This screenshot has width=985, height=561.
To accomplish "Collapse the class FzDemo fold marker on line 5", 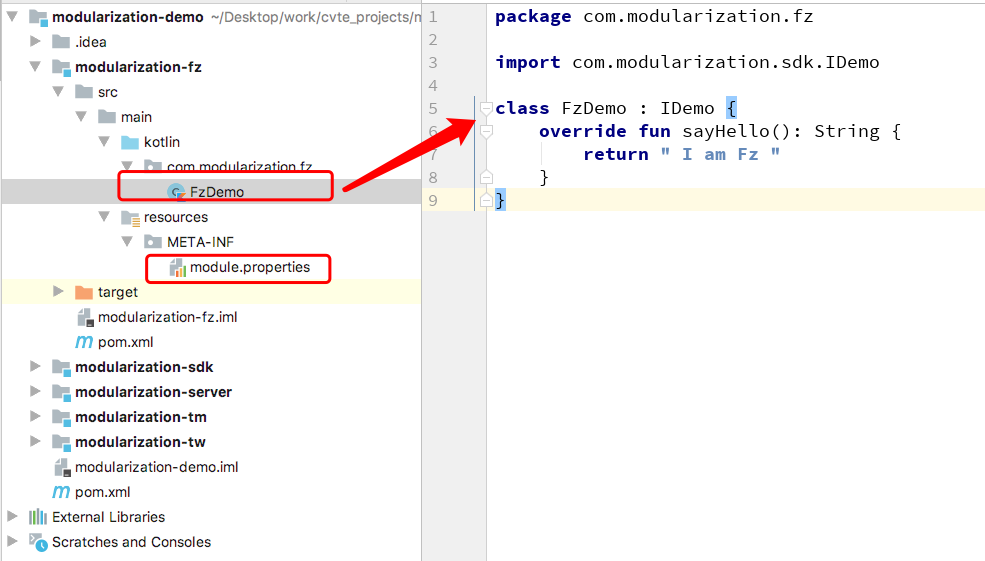I will [486, 108].
